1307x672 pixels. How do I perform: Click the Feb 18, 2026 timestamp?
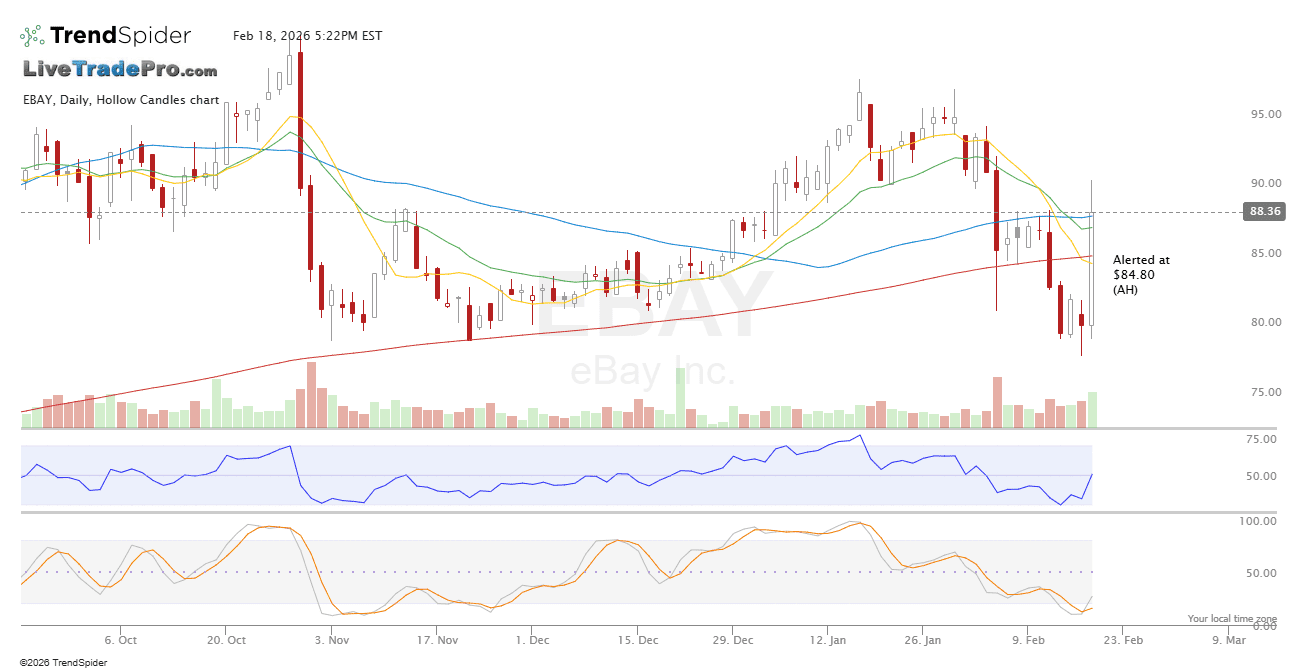point(307,36)
